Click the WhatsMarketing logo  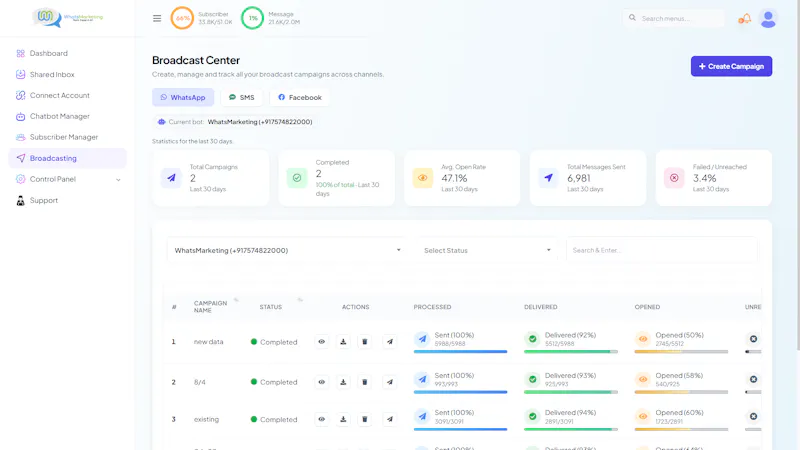67,17
